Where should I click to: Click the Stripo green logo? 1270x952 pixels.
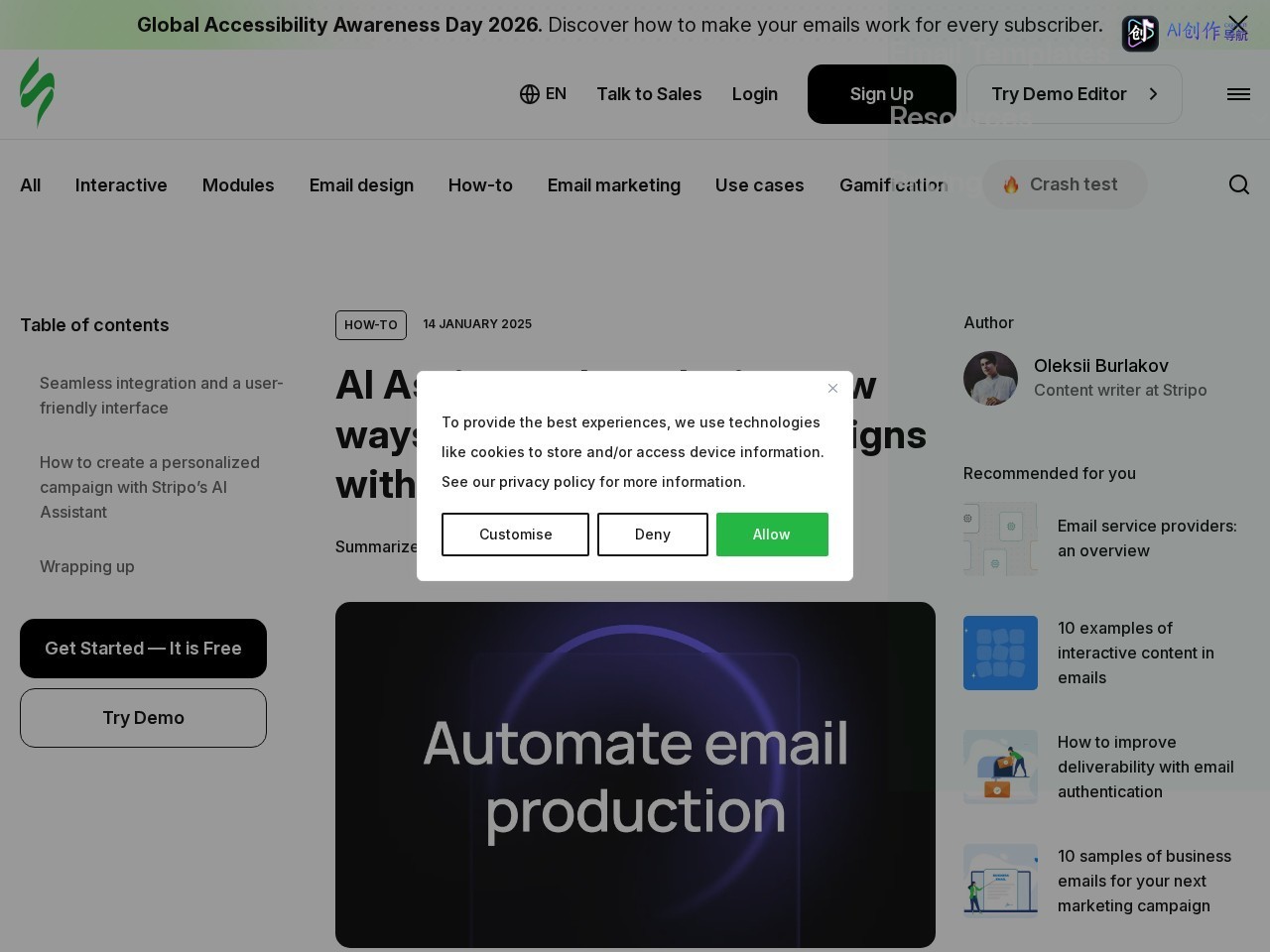38,92
